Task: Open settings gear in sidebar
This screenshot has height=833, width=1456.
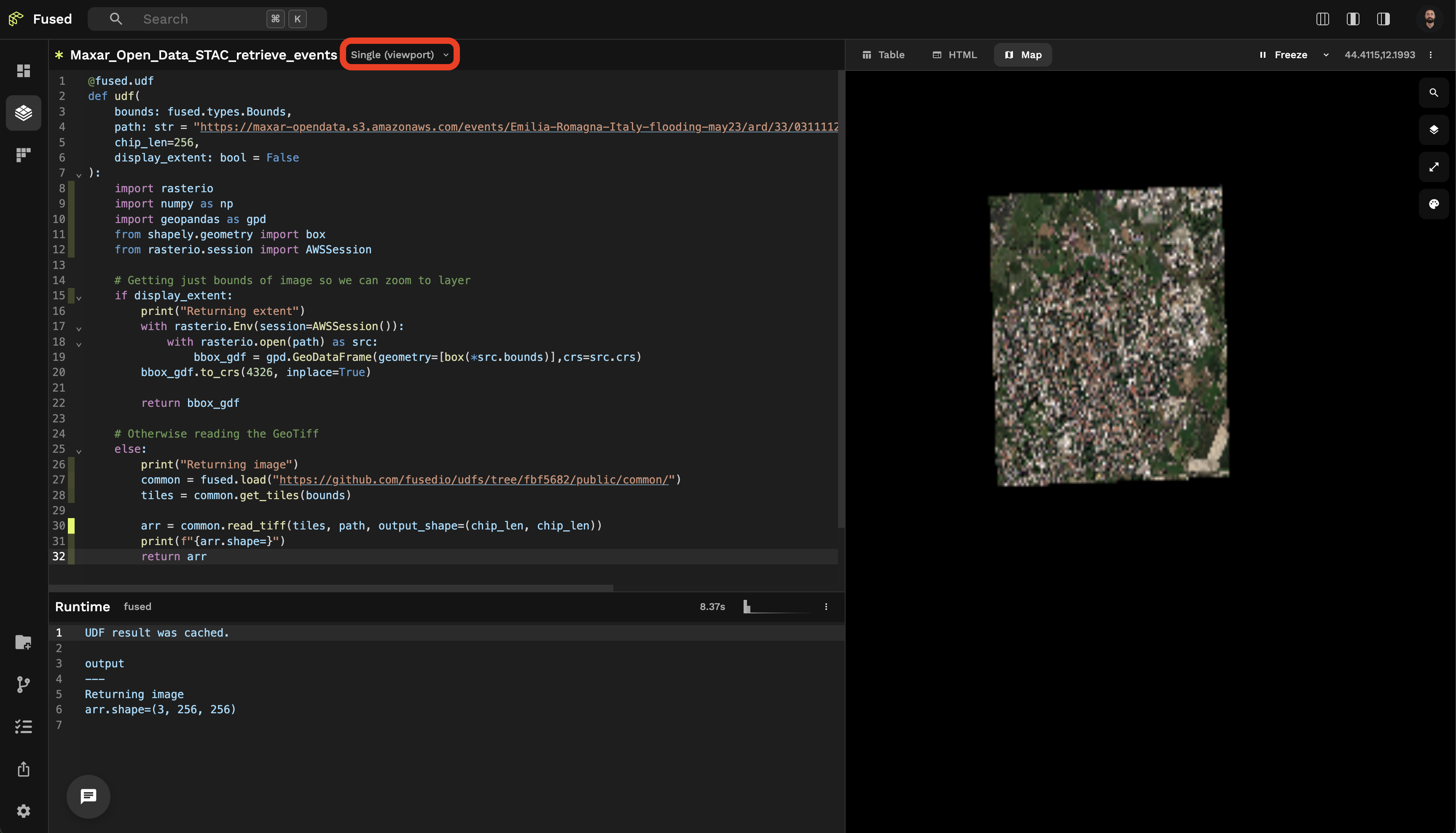Action: [x=24, y=811]
